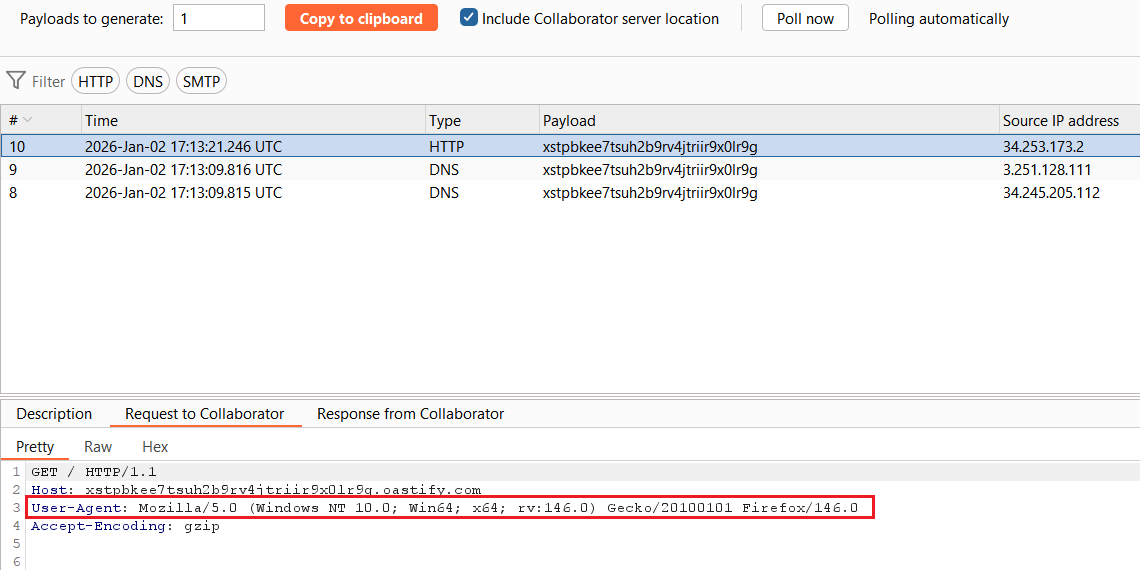Click source IP 3.251.128.111
This screenshot has height=570, width=1140.
[x=1047, y=169]
